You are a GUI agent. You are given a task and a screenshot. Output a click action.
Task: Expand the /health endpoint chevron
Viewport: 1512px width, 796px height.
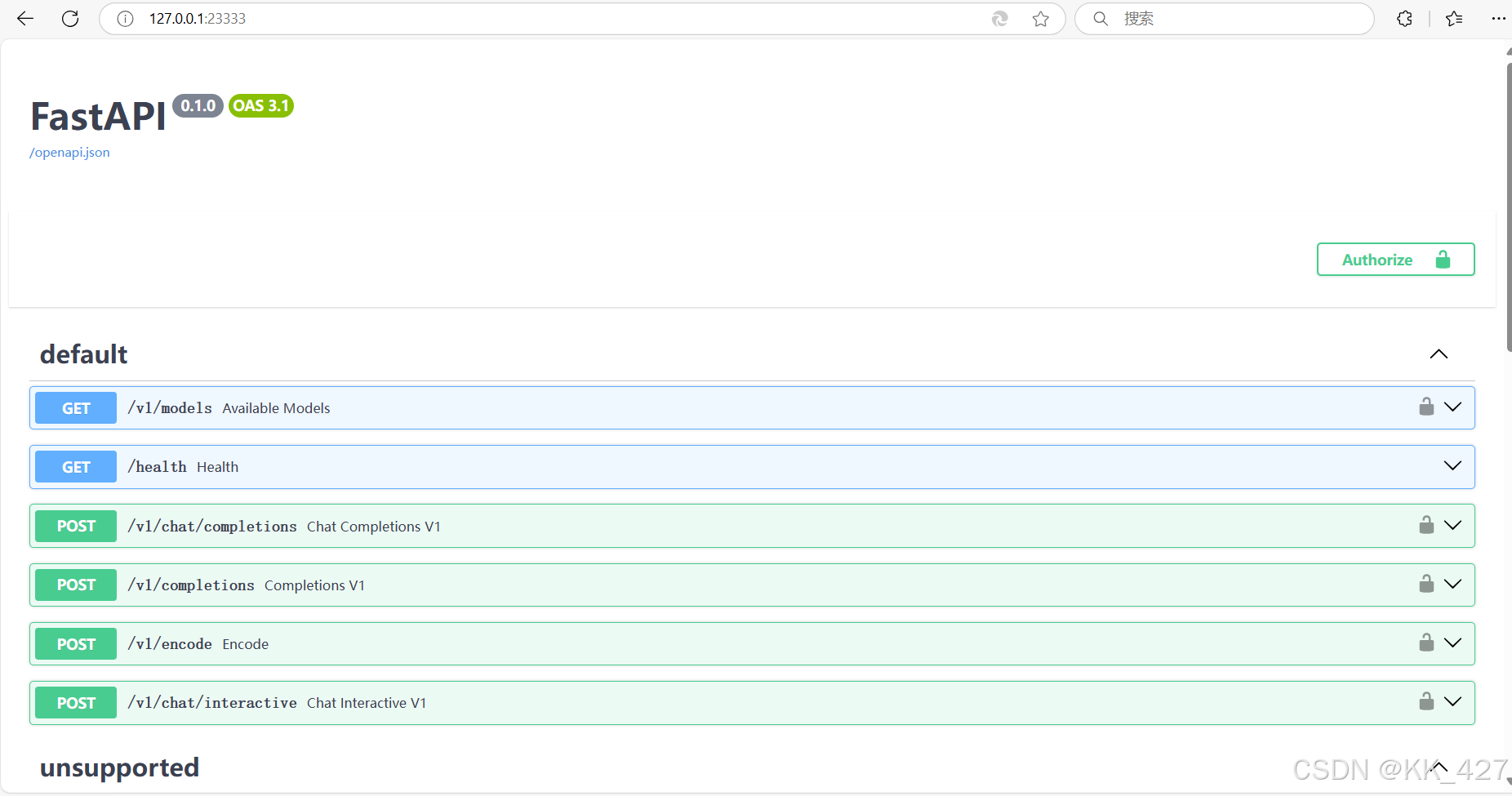pos(1452,465)
